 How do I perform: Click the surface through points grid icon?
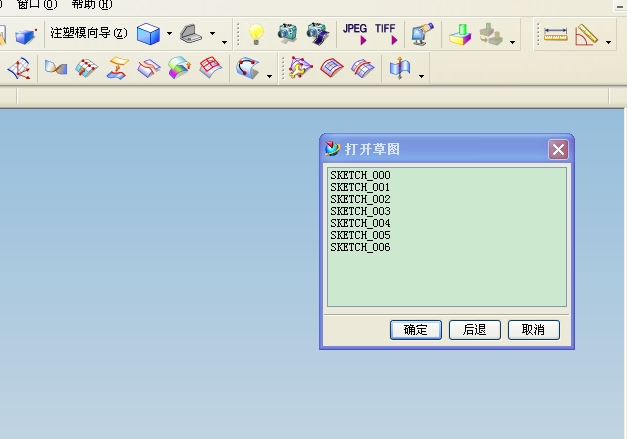pos(86,68)
